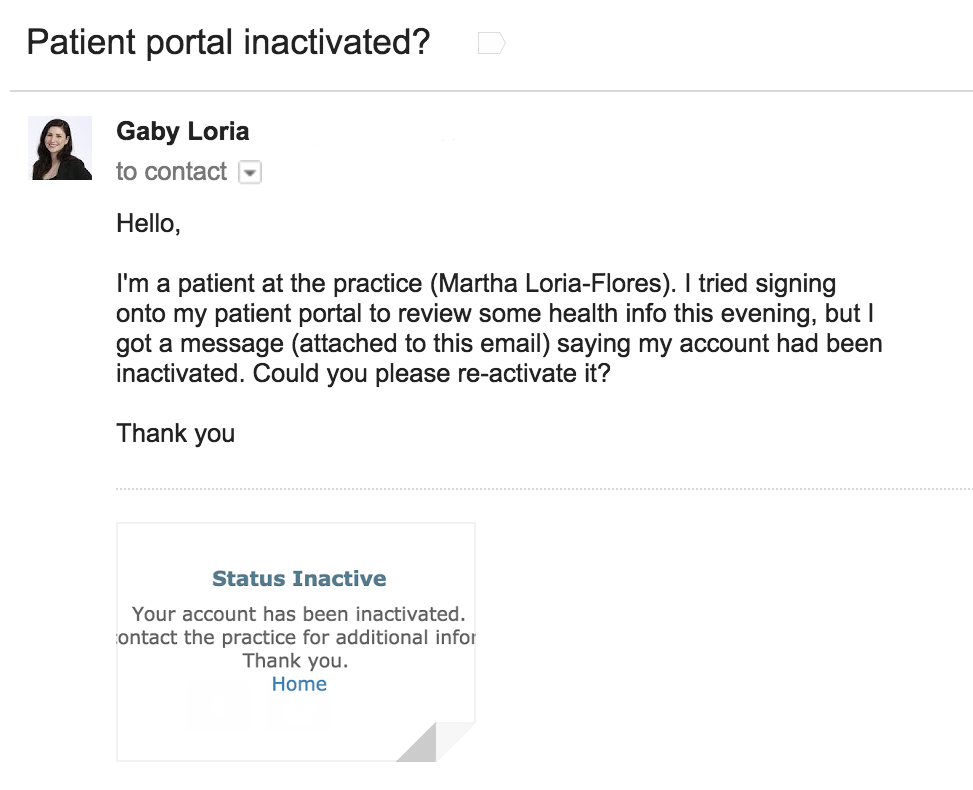973x790 pixels.
Task: Click the importance marker beside the subject
Action: (x=491, y=43)
